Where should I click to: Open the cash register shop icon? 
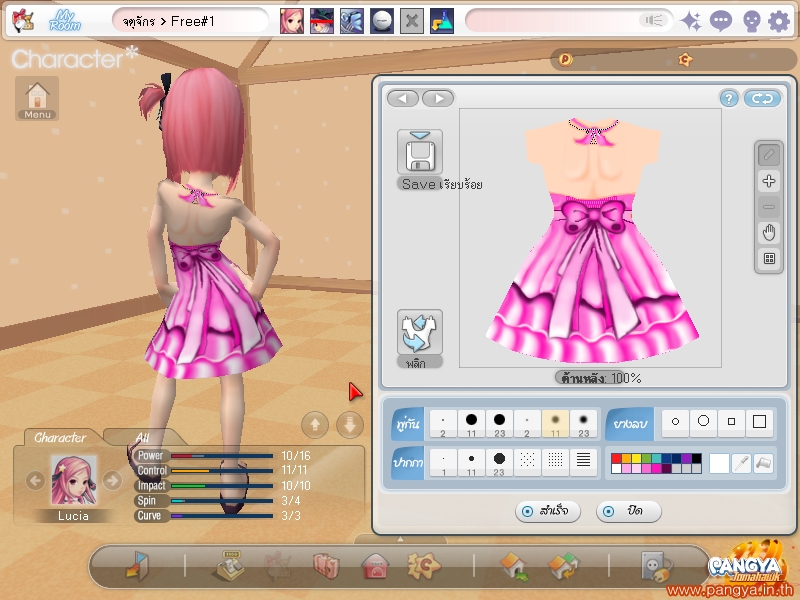228,565
